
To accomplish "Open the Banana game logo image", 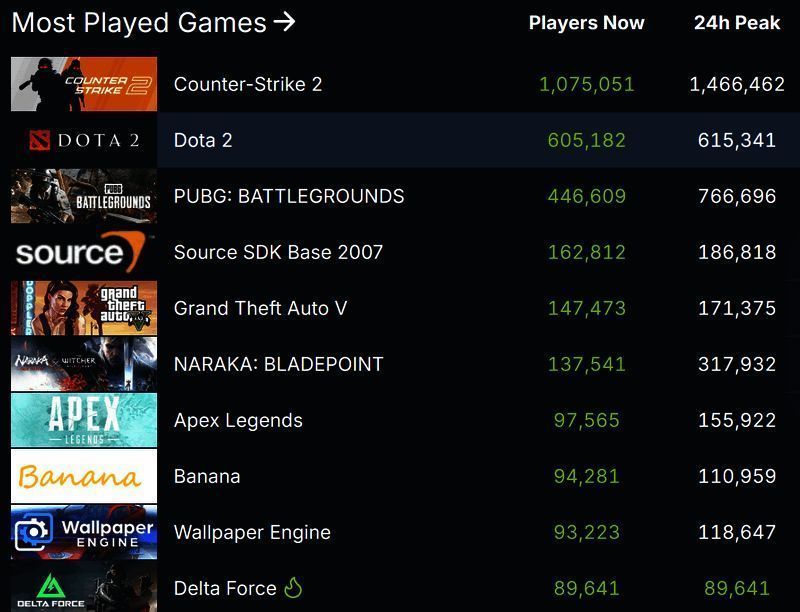I will (84, 476).
